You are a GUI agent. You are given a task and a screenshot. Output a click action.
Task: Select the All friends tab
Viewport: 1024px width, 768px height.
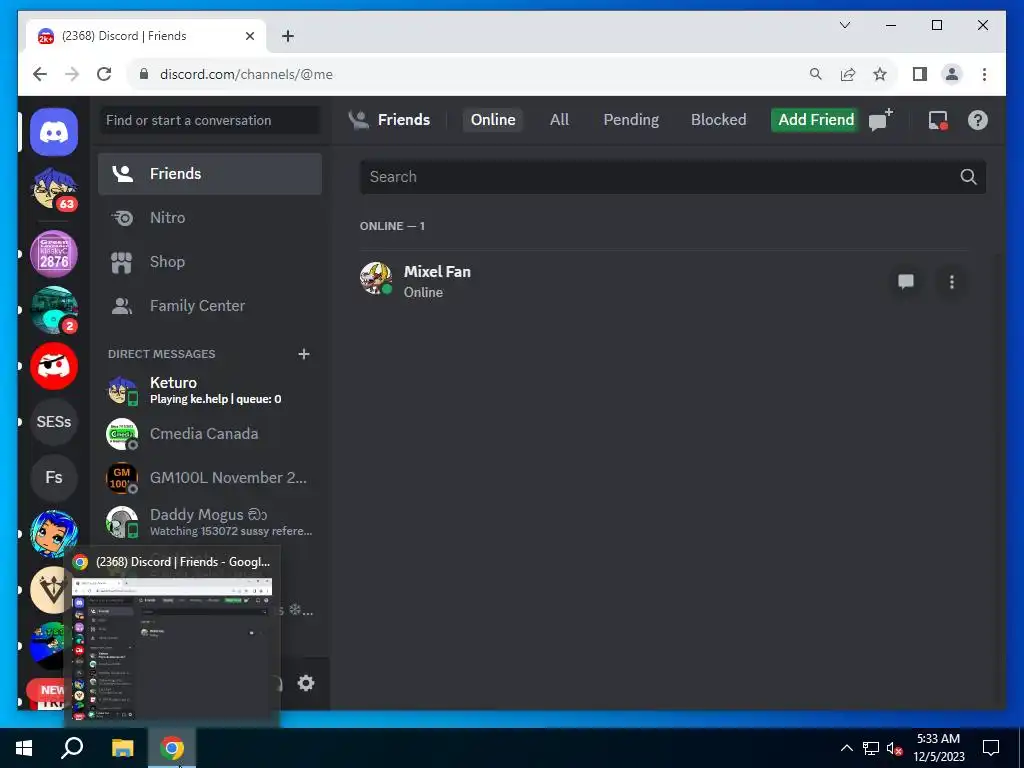pos(559,120)
